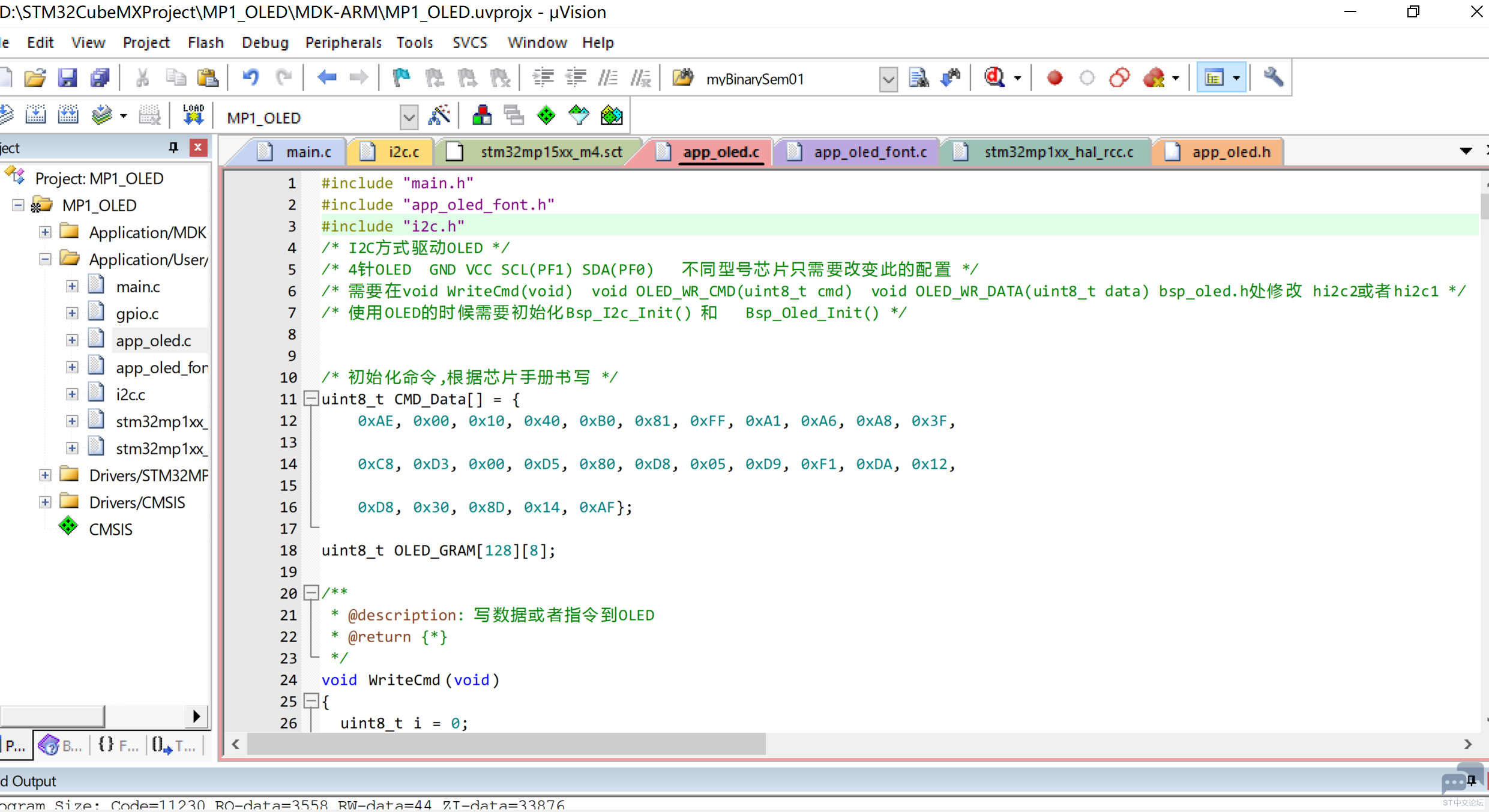
Task: Open the Edit menu
Action: point(40,43)
